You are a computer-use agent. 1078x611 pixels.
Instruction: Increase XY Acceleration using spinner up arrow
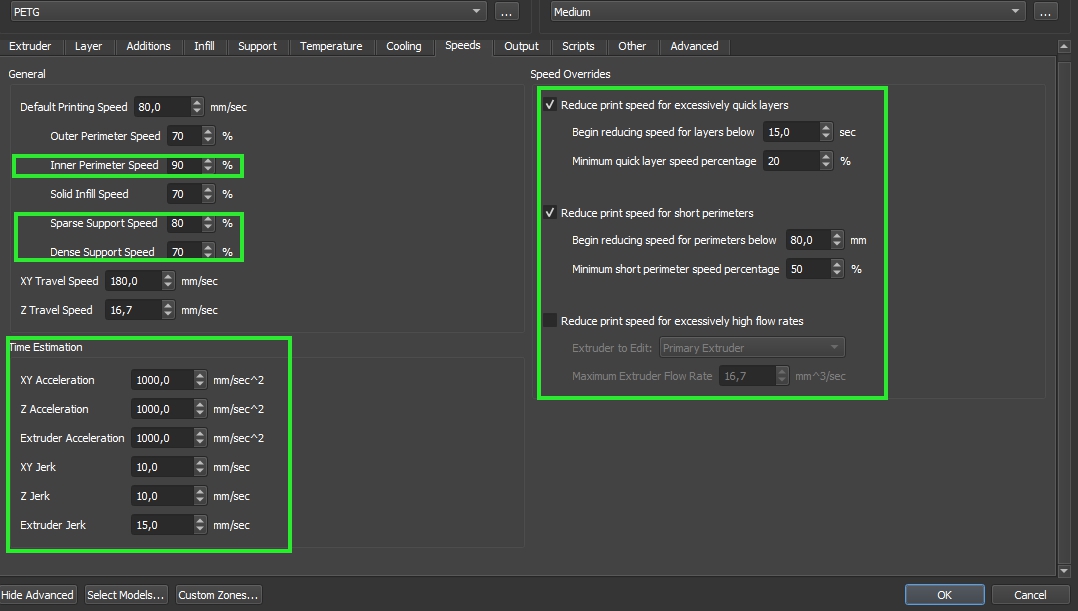pyautogui.click(x=200, y=376)
